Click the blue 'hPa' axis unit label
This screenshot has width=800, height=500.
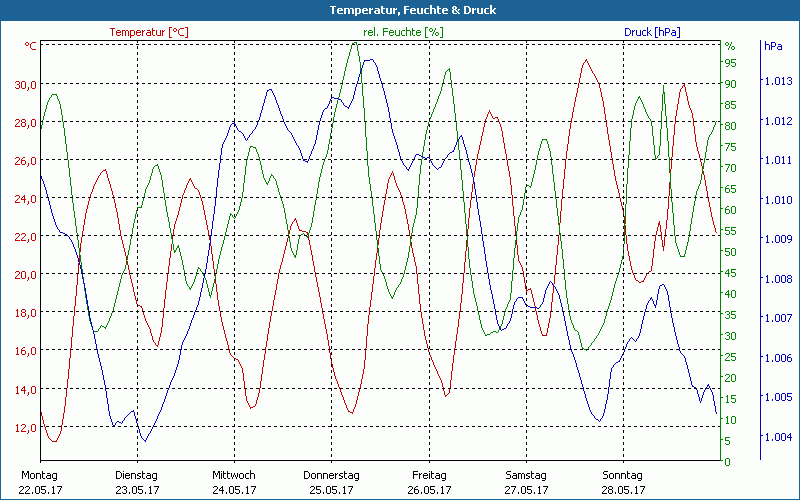click(x=772, y=46)
